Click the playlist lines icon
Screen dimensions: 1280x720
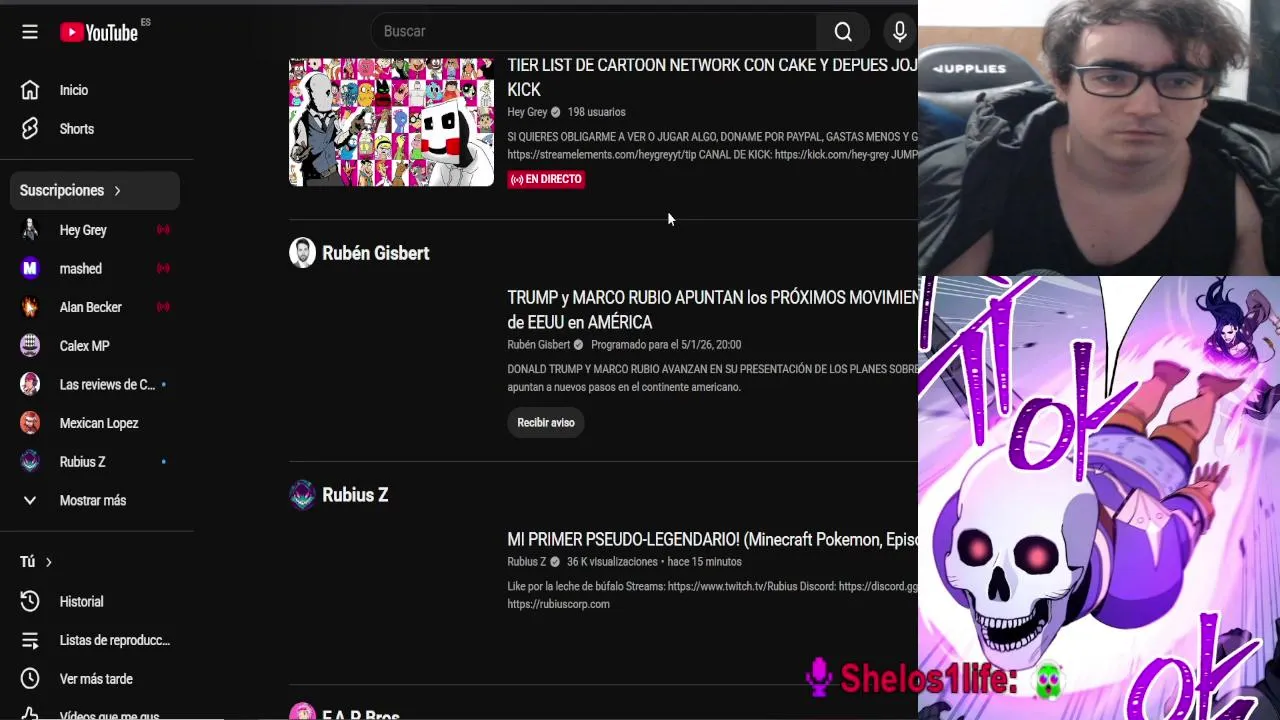click(x=30, y=640)
